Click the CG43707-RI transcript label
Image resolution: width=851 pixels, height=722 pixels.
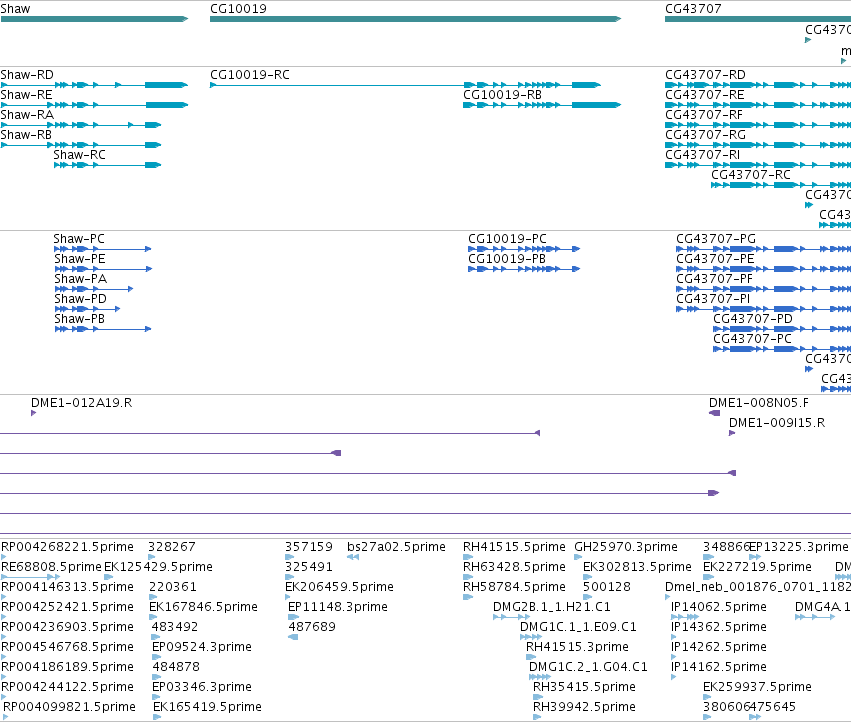[x=702, y=155]
